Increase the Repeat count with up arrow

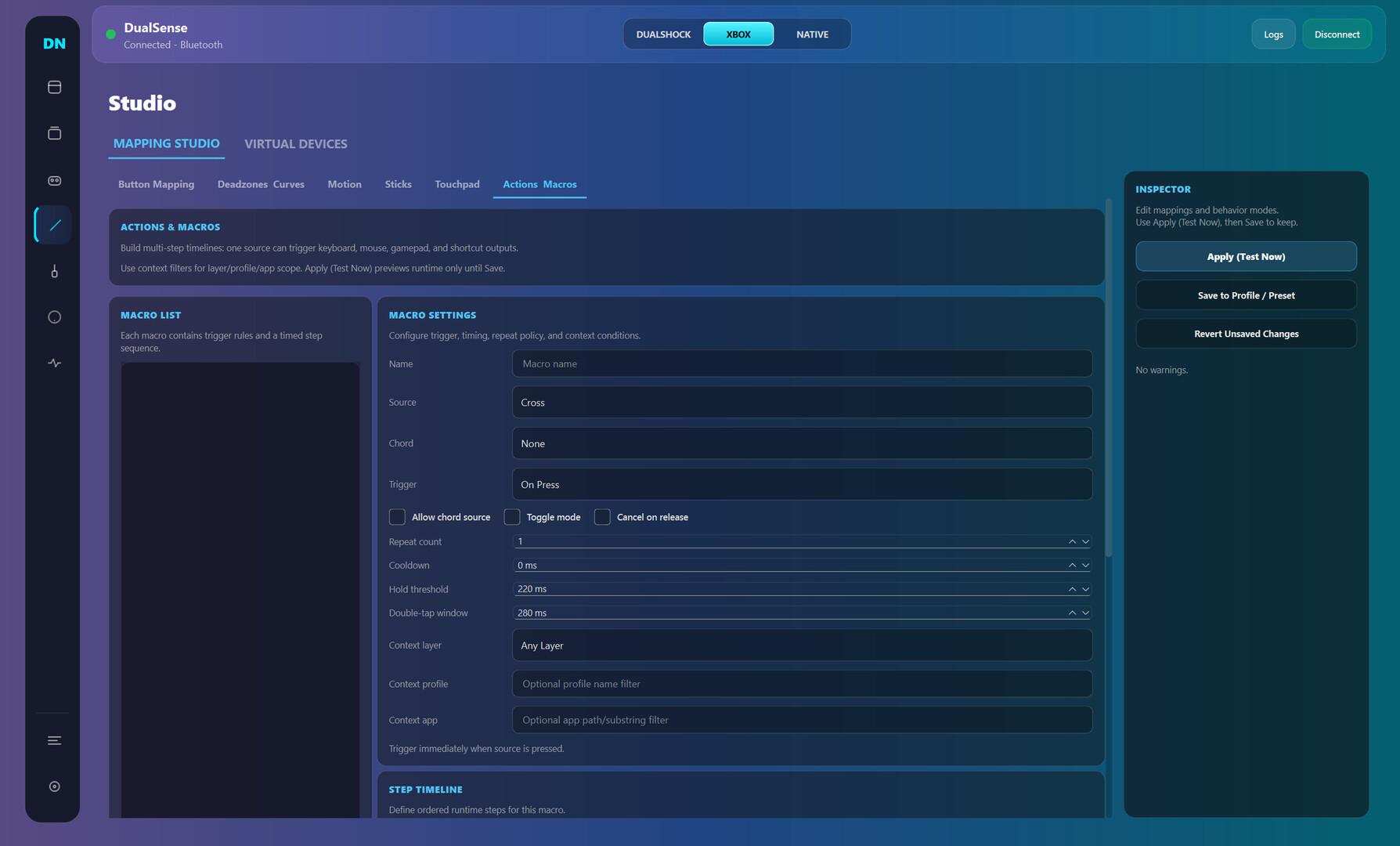point(1072,541)
